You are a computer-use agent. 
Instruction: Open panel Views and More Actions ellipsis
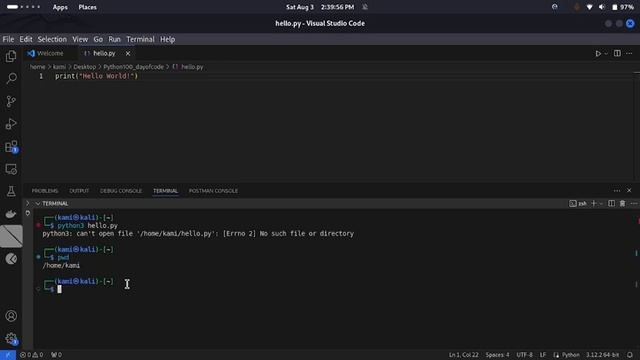point(617,191)
